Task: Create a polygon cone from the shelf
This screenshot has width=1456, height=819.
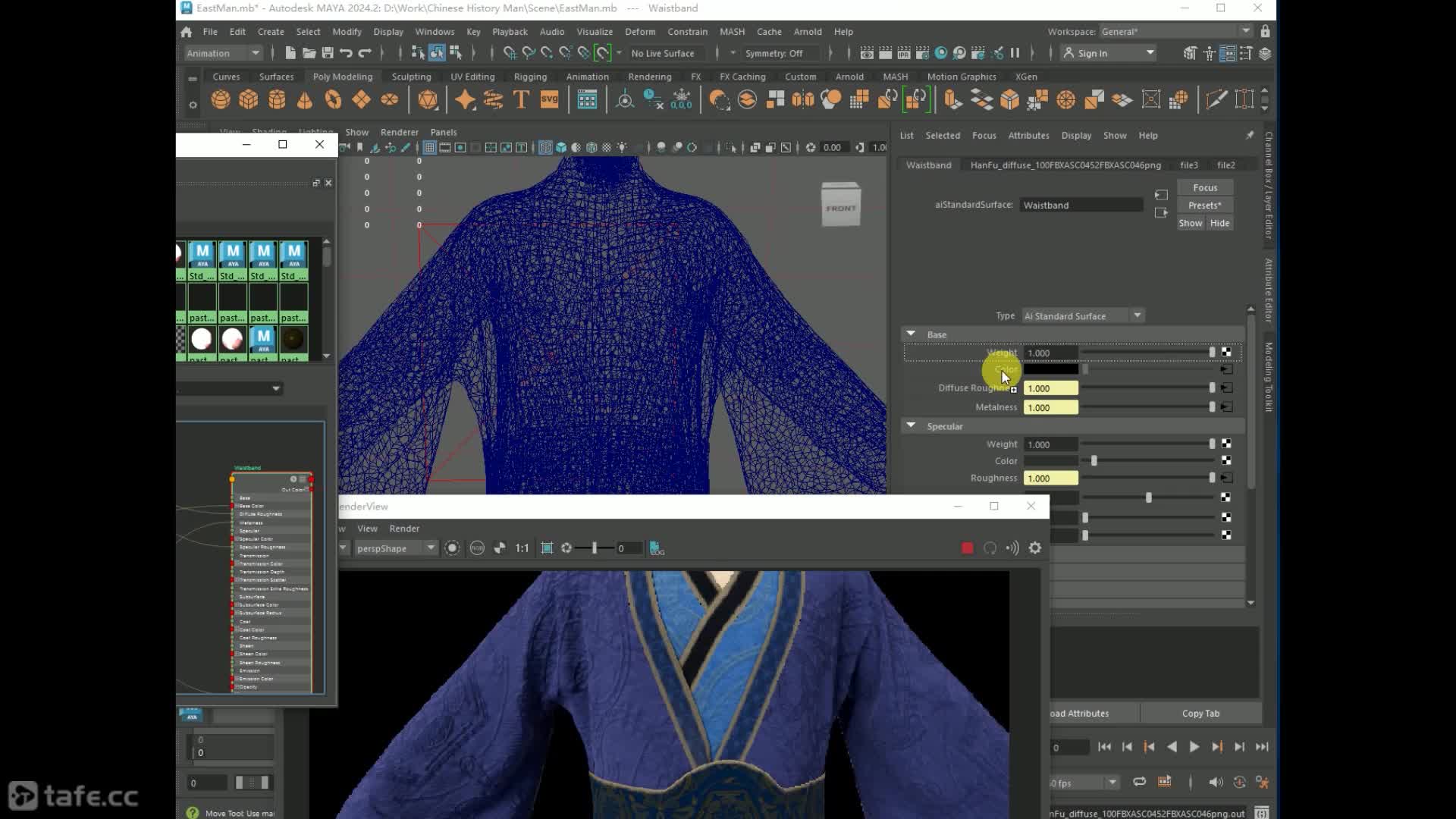Action: [305, 99]
